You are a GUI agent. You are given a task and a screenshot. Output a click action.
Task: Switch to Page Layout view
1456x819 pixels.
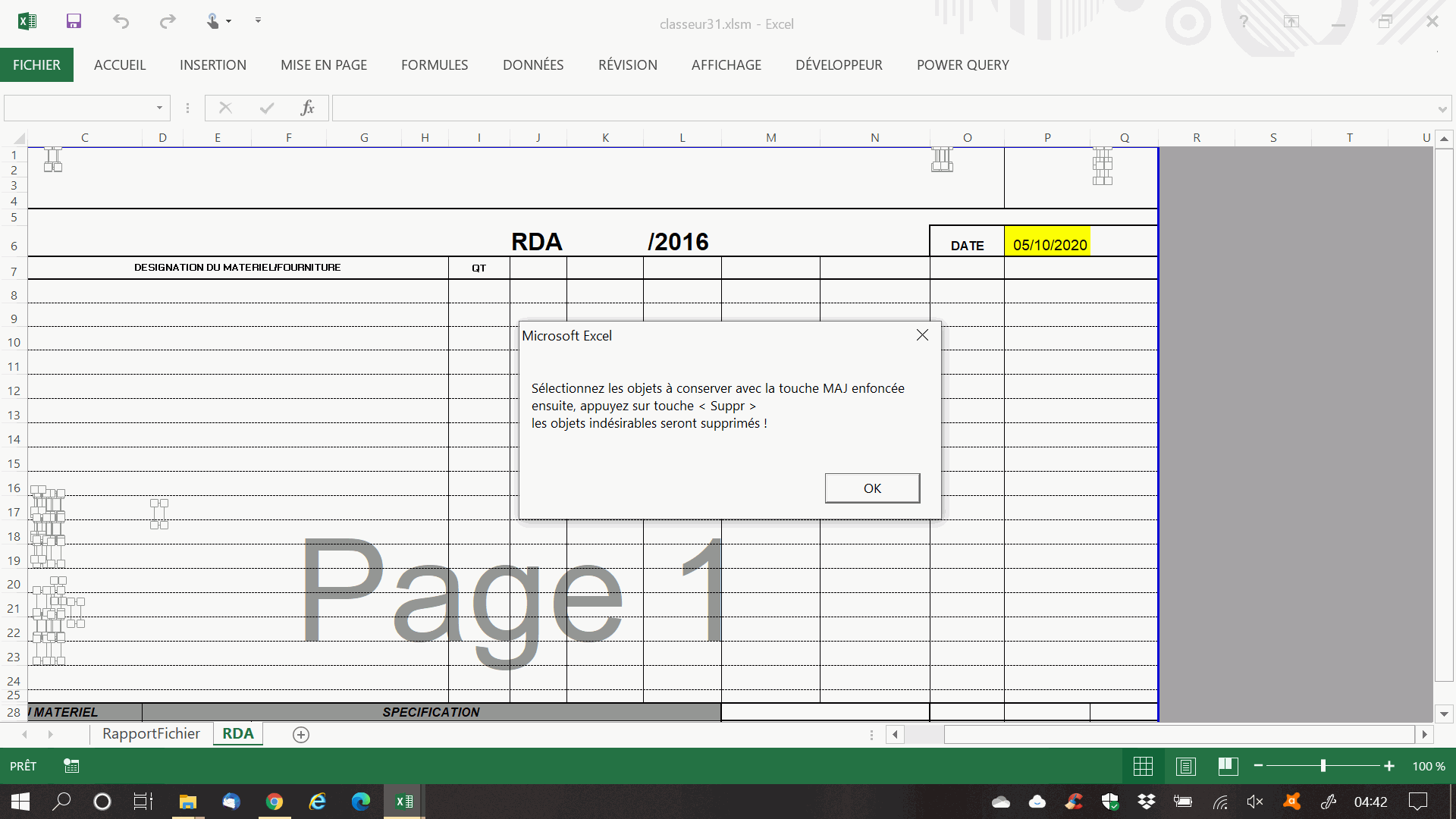point(1185,766)
